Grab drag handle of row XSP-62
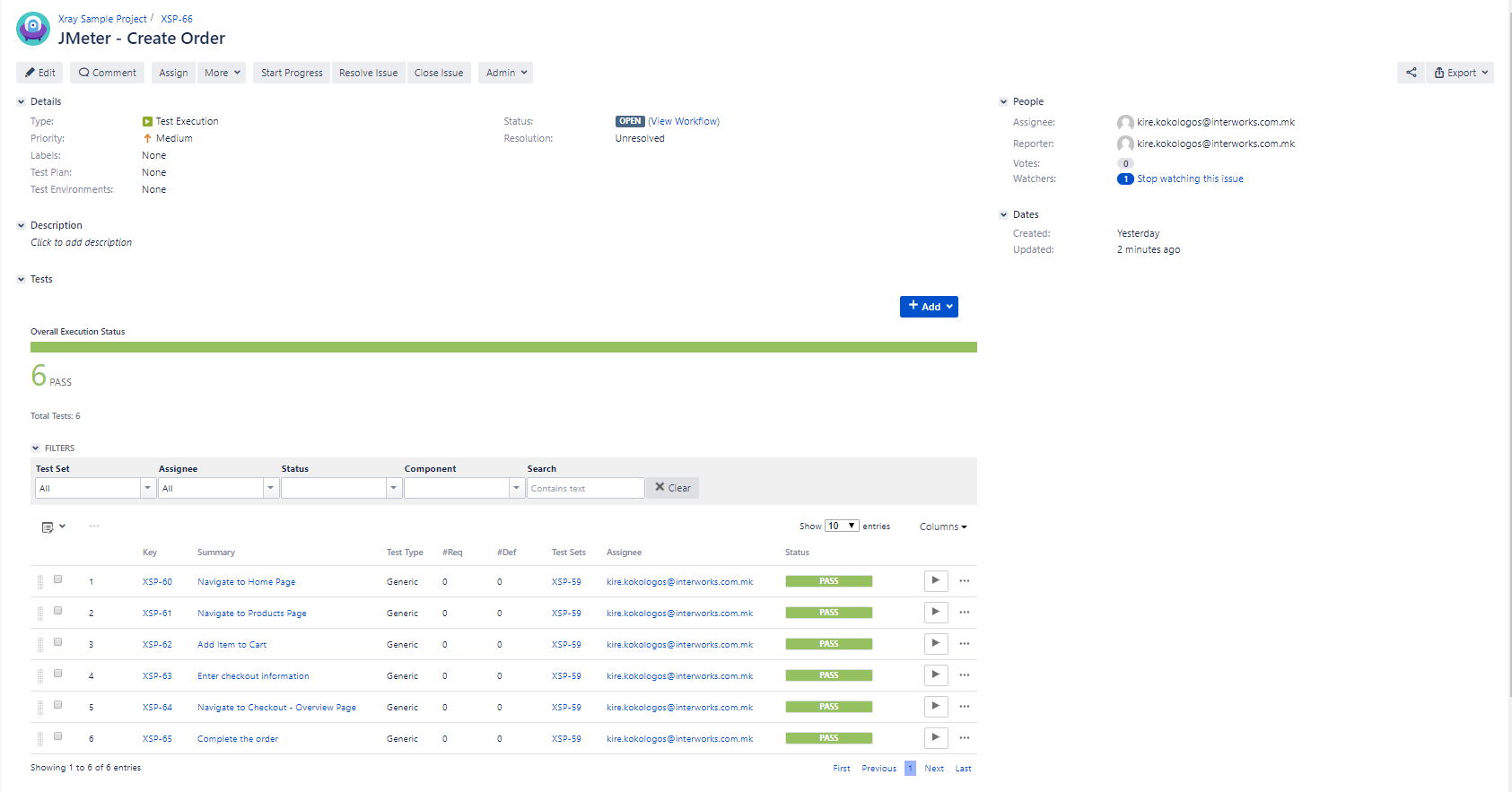The height and width of the screenshot is (792, 1512). (x=39, y=645)
